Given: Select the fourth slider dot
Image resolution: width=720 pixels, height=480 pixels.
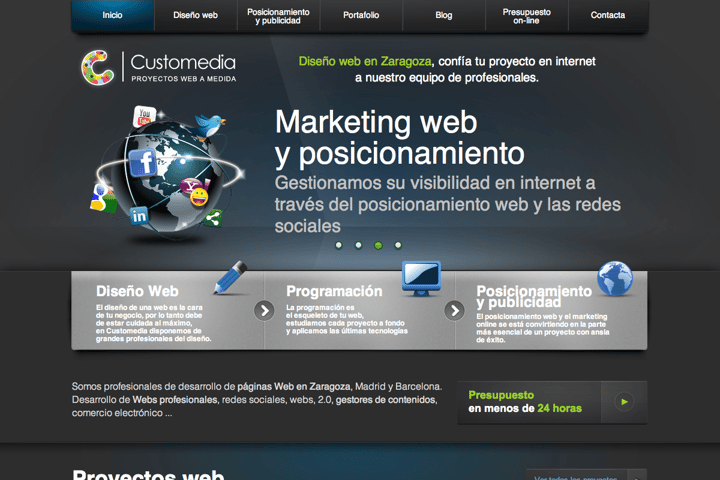Looking at the screenshot, I should (398, 245).
